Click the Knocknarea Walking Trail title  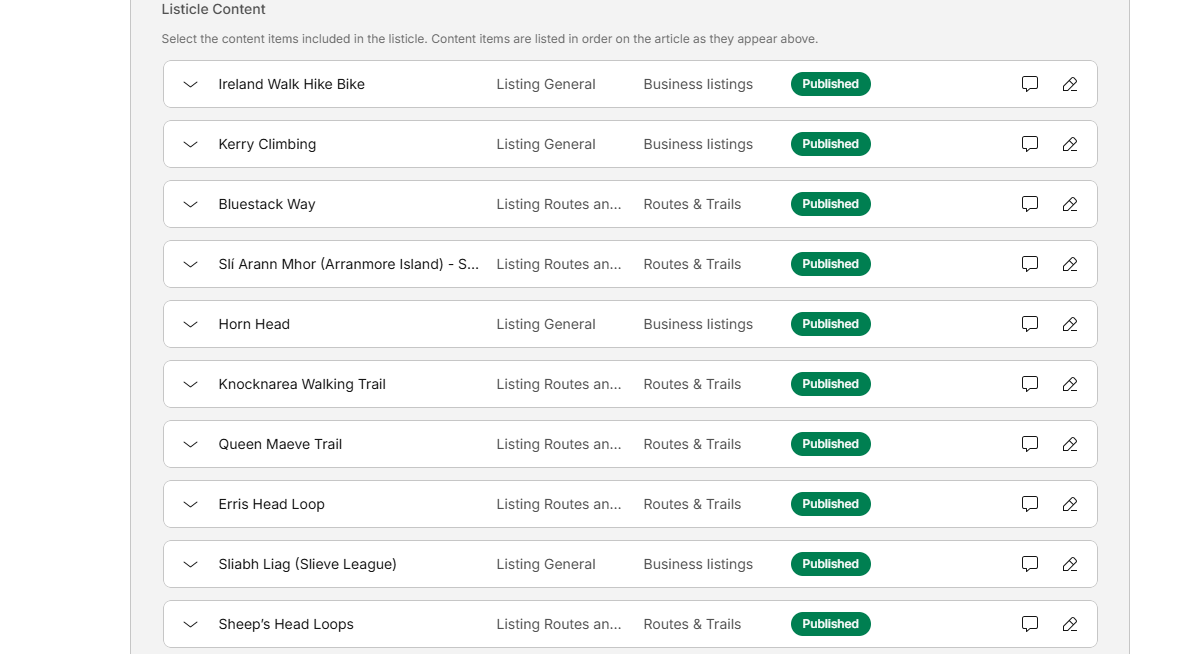302,384
